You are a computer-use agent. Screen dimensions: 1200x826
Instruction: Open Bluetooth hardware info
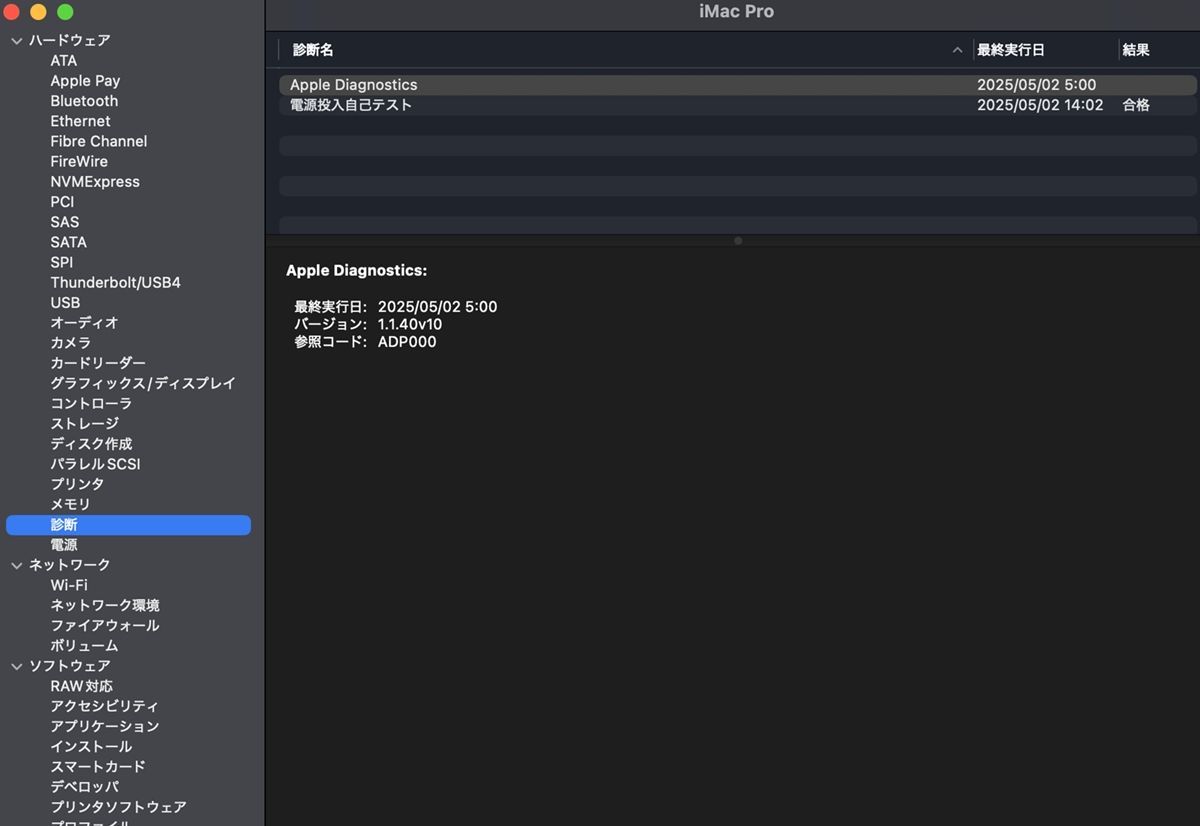click(84, 101)
